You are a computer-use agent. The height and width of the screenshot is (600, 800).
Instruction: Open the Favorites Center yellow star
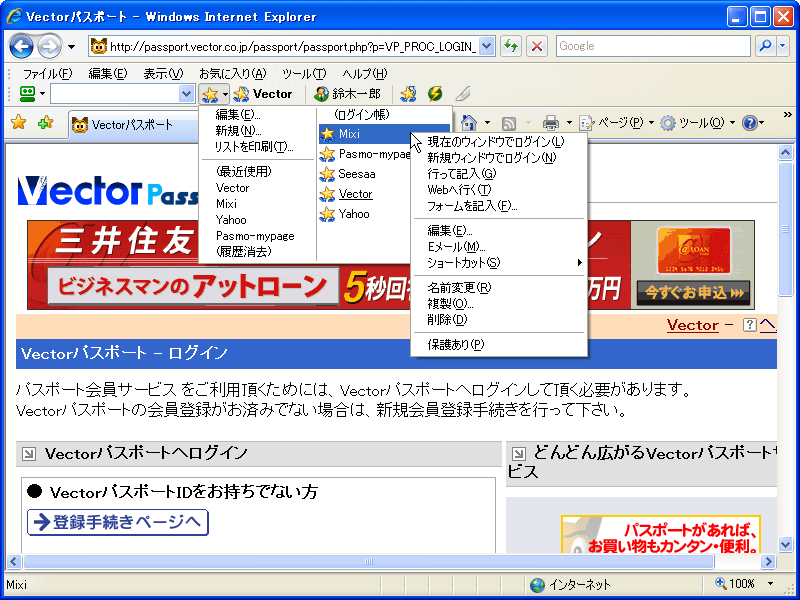point(18,122)
